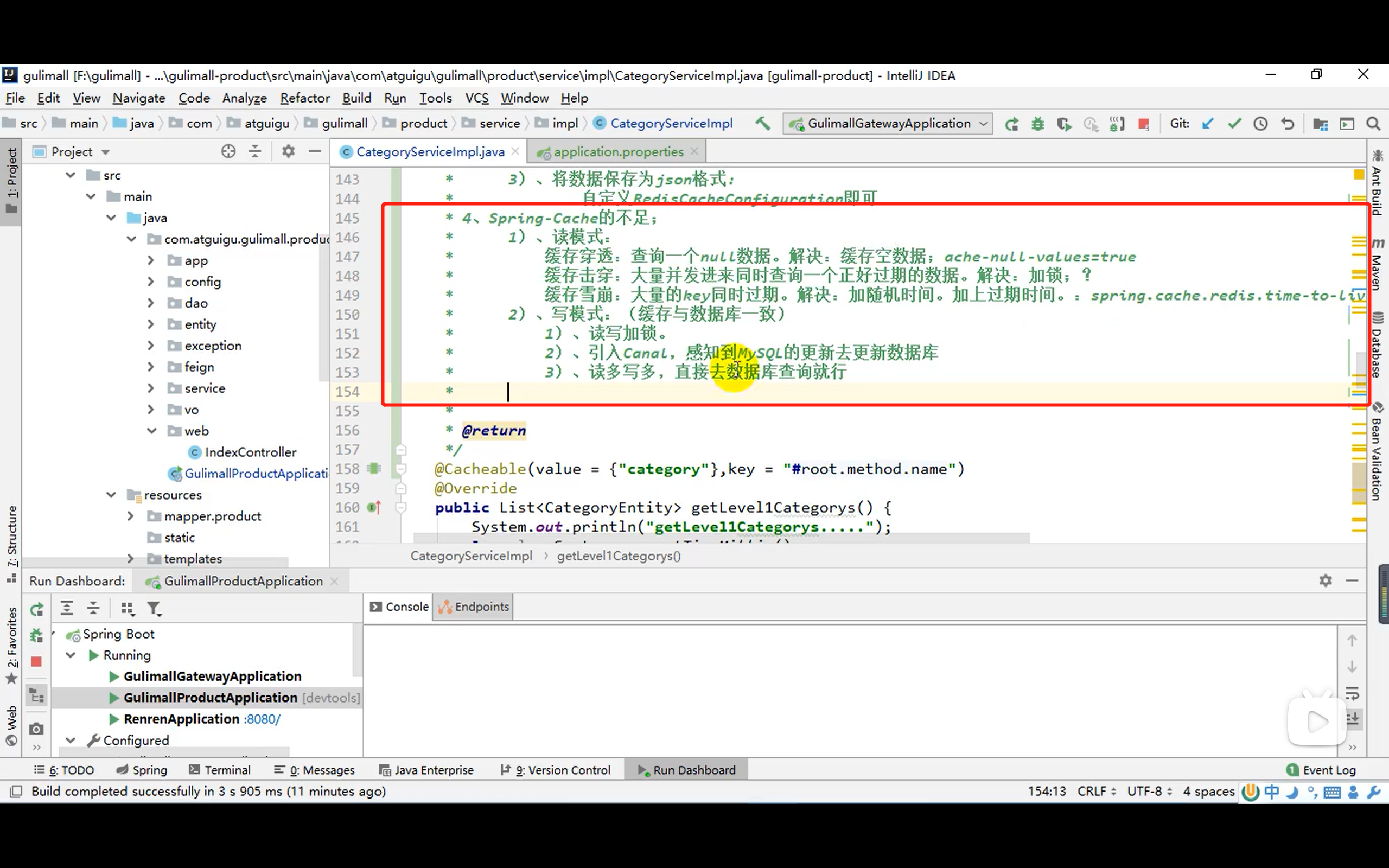
Task: Expand the service folder in project tree
Action: tap(151, 388)
